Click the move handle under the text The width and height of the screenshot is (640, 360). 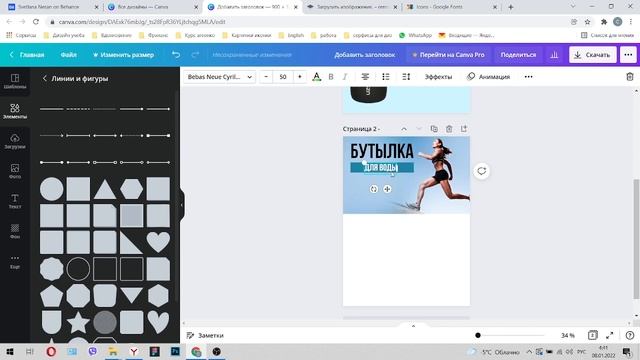tap(387, 189)
